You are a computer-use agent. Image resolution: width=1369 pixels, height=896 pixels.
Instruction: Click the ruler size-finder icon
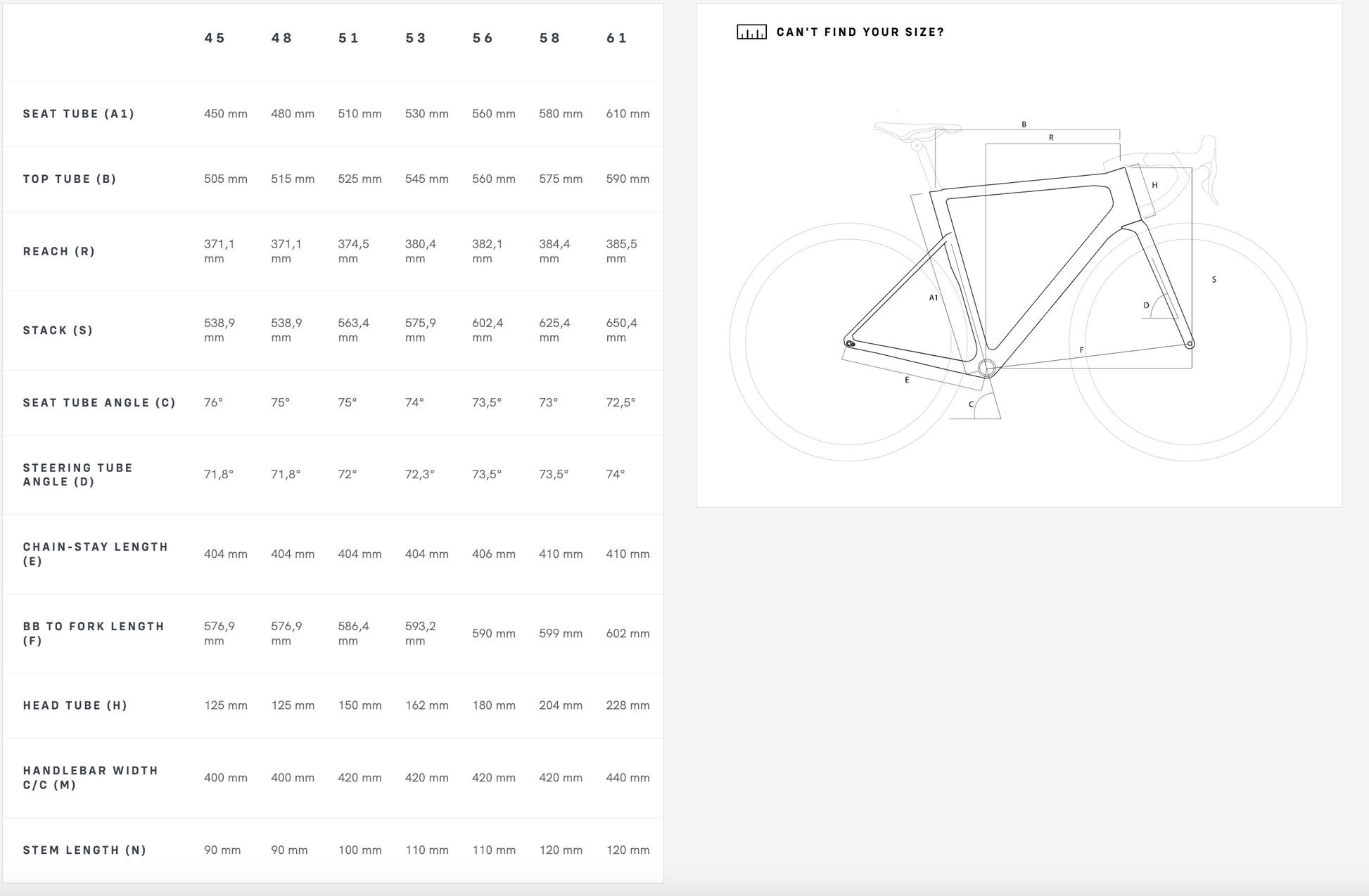pyautogui.click(x=751, y=32)
